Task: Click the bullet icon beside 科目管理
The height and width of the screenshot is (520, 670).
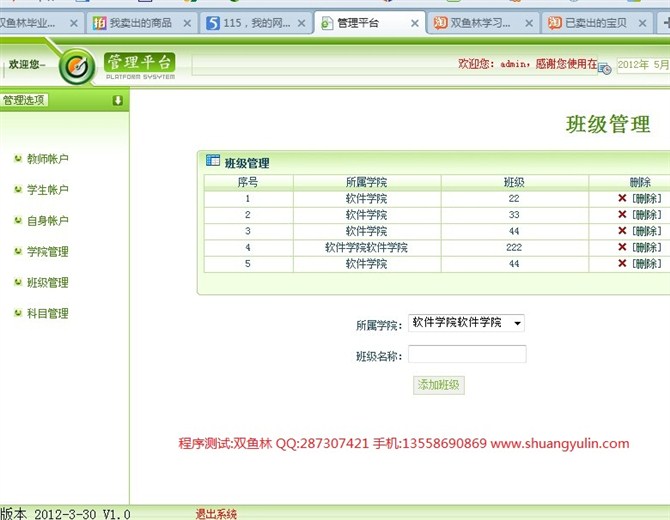Action: coord(18,313)
